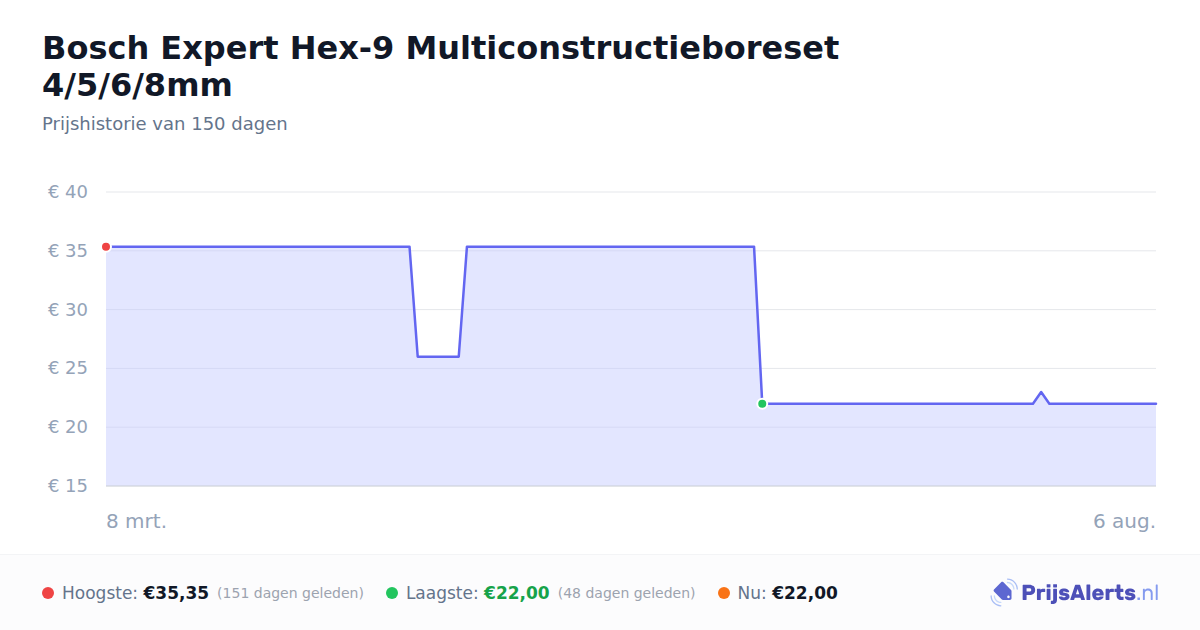Click the orange Nu legend dot
Image resolution: width=1200 pixels, height=630 pixels.
724,593
